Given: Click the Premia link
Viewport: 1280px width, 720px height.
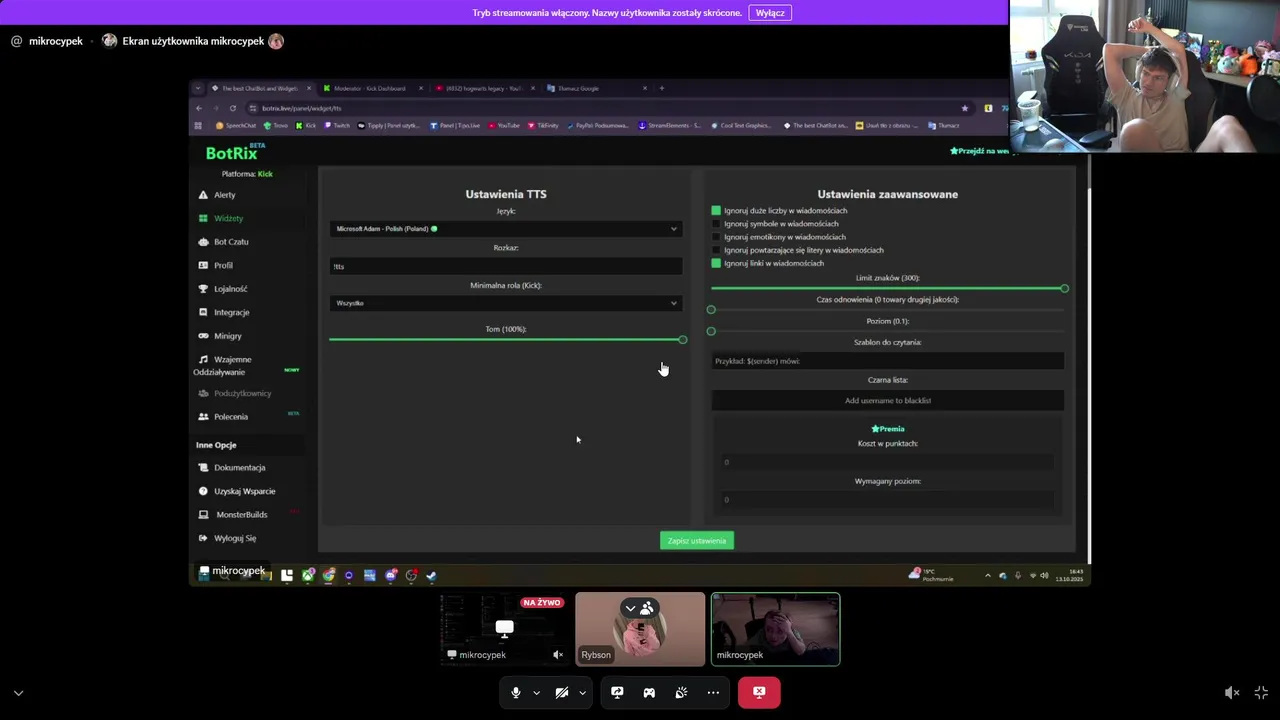Looking at the screenshot, I should pyautogui.click(x=888, y=429).
